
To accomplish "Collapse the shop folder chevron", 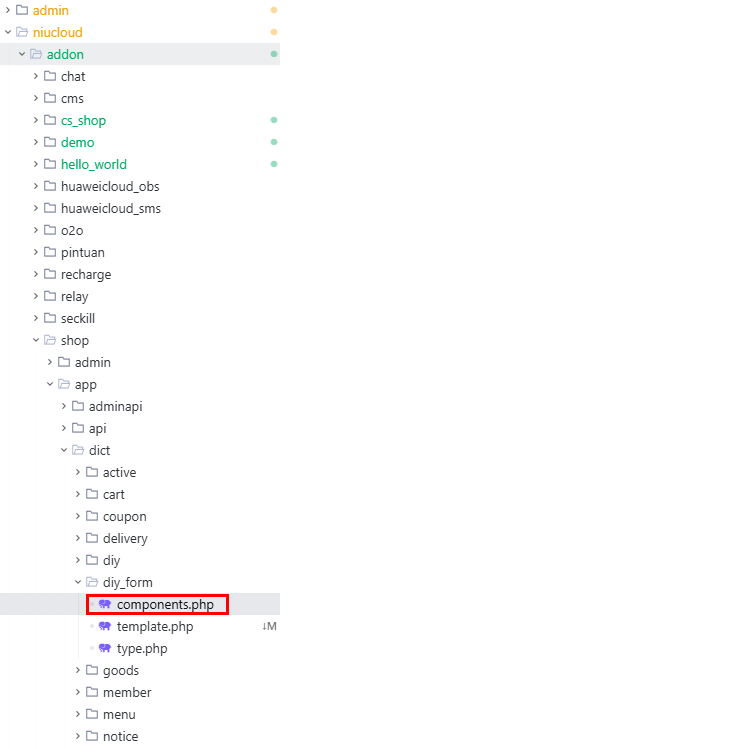I will (x=36, y=340).
